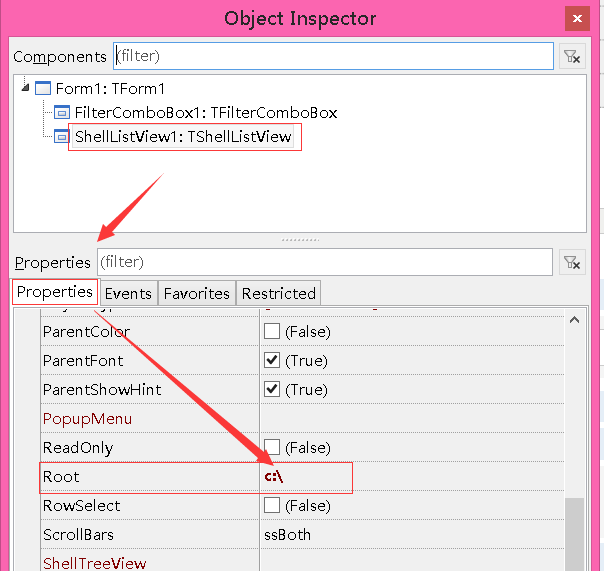604x571 pixels.
Task: Switch to the Events tab
Action: point(128,293)
